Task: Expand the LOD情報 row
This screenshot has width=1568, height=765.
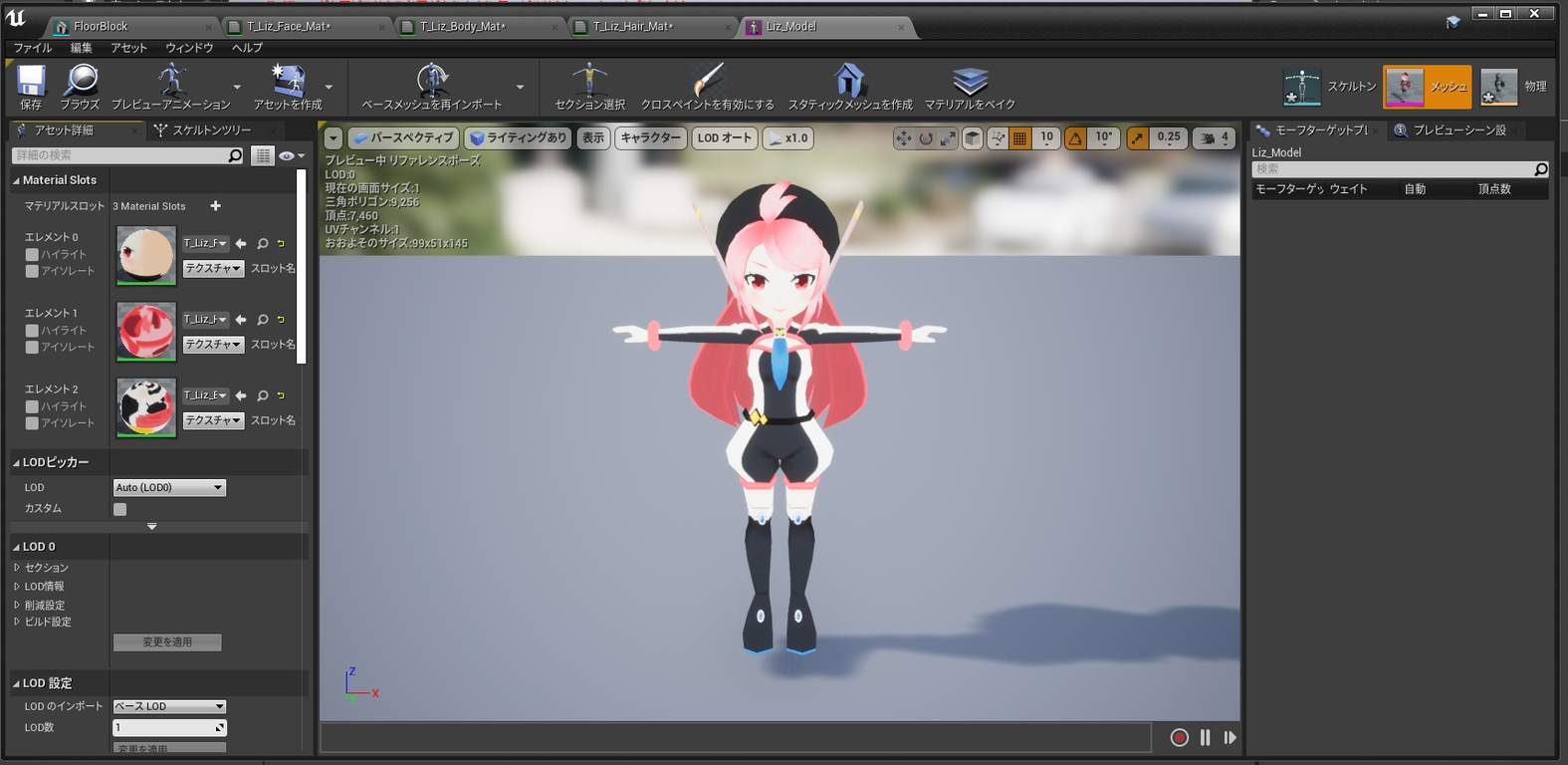Action: tap(17, 587)
